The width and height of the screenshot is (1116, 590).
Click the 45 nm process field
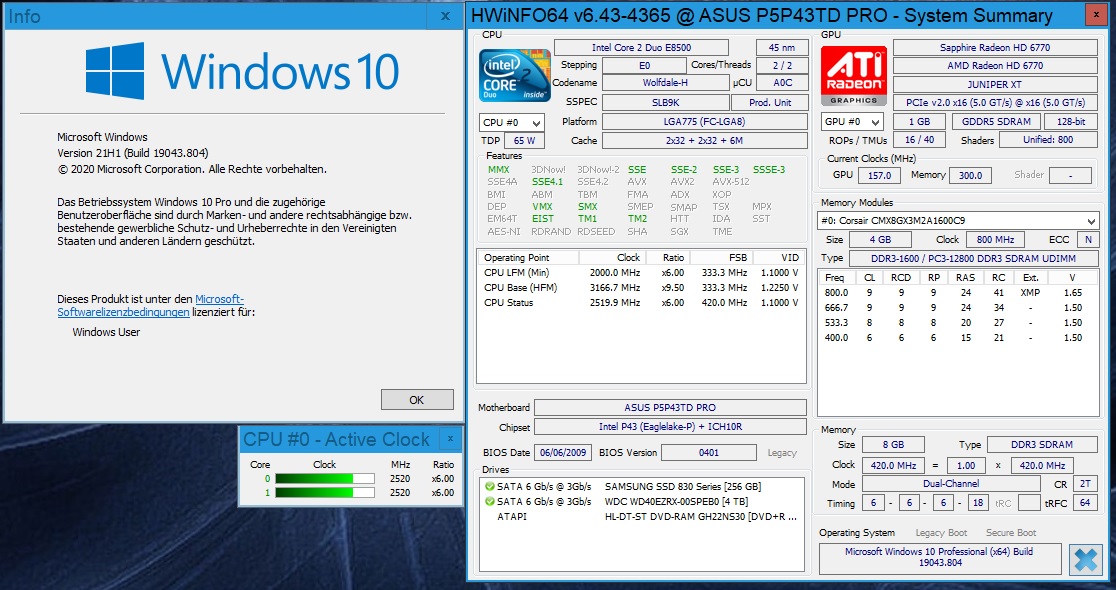[x=782, y=48]
